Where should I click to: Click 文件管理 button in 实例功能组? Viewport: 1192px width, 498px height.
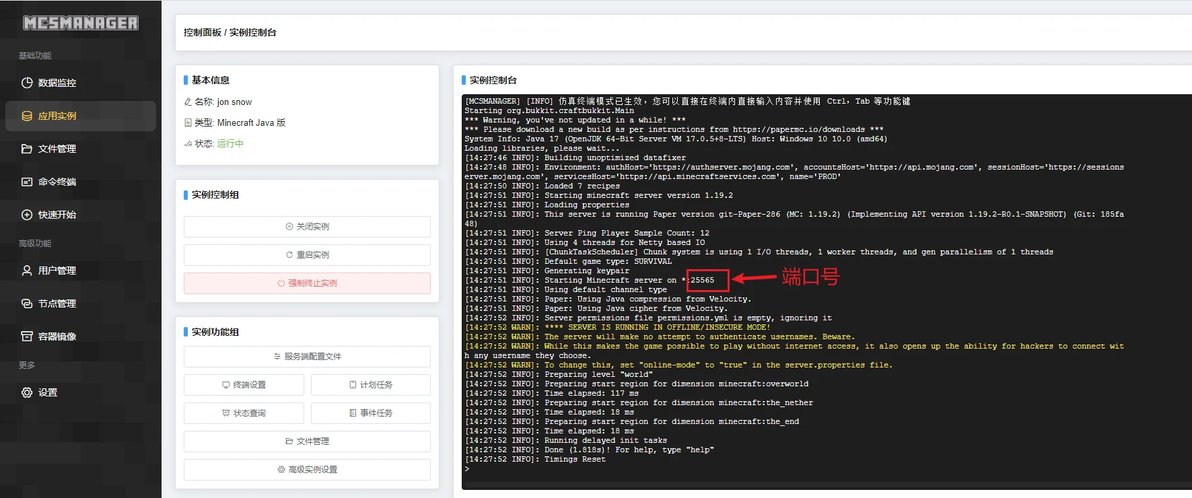point(307,441)
